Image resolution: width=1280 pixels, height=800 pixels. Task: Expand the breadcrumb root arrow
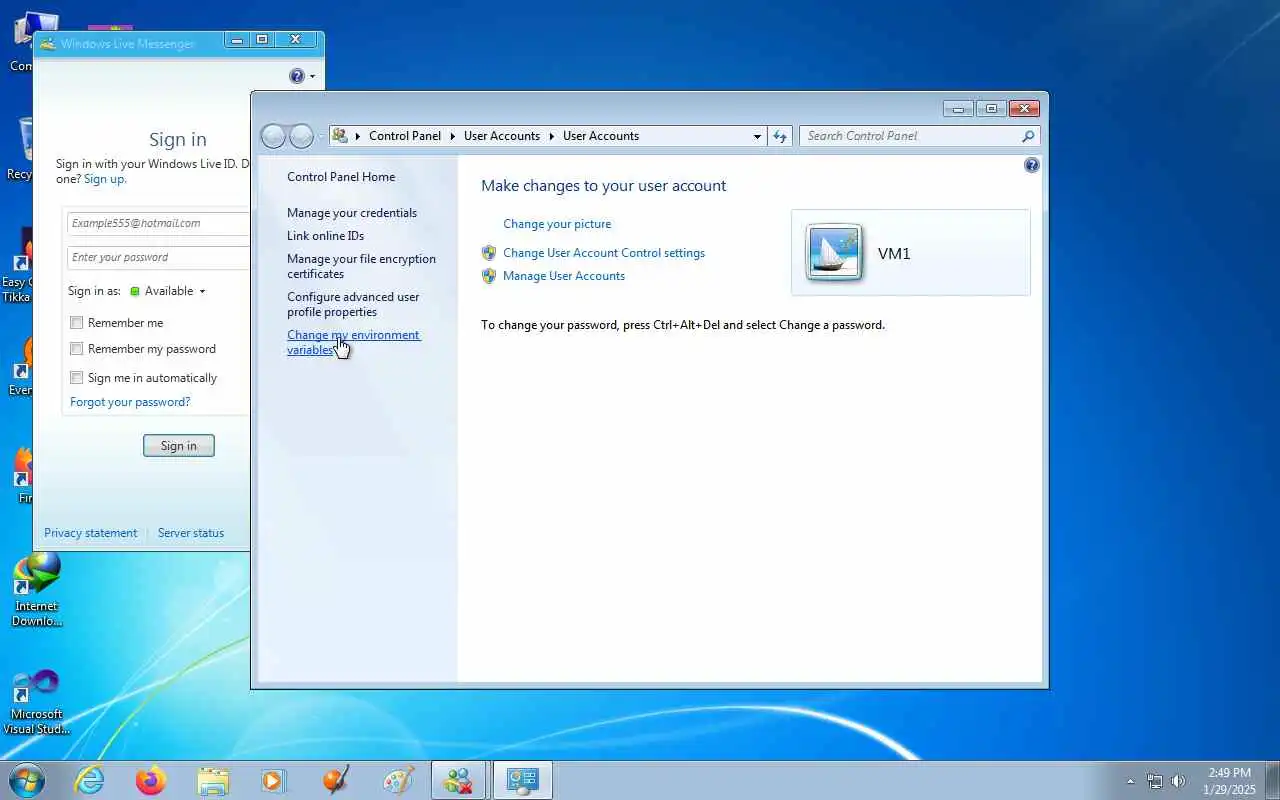[x=358, y=136]
